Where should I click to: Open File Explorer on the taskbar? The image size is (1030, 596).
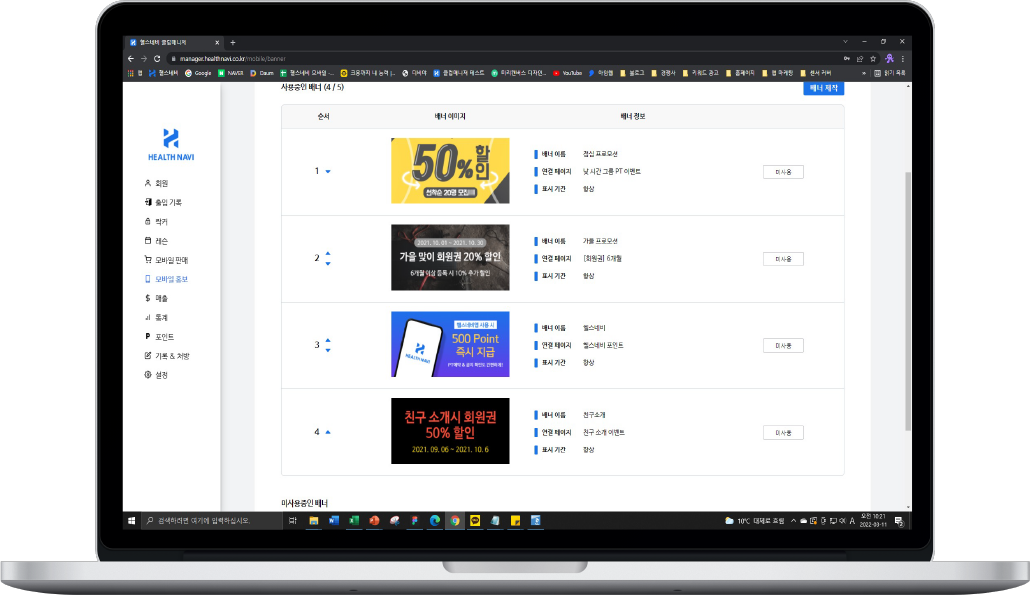click(x=314, y=521)
